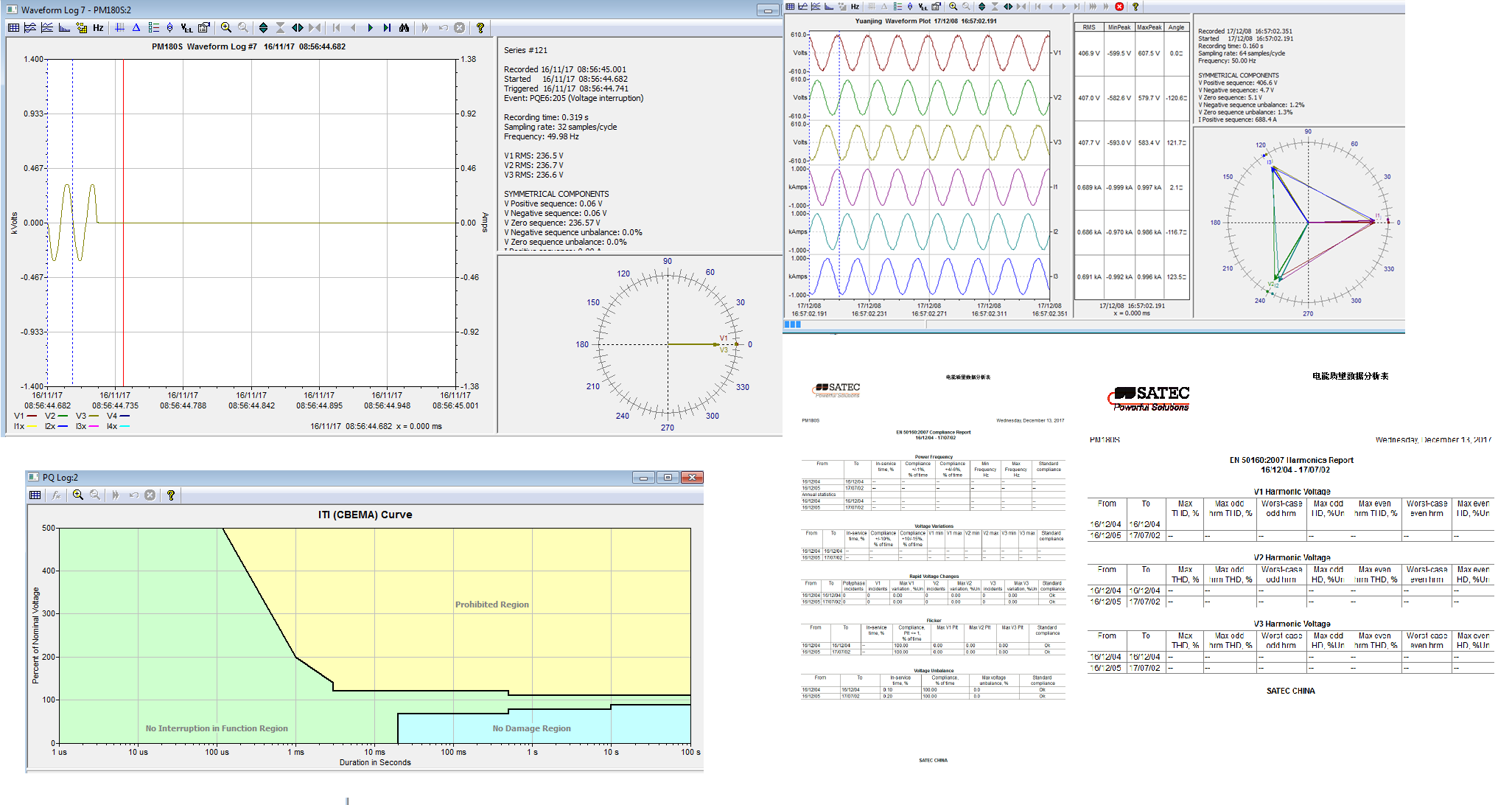Viewport: 1512px width, 805px height.
Task: Click 'No Damage Region' label on CBEMA chart
Action: 531,728
